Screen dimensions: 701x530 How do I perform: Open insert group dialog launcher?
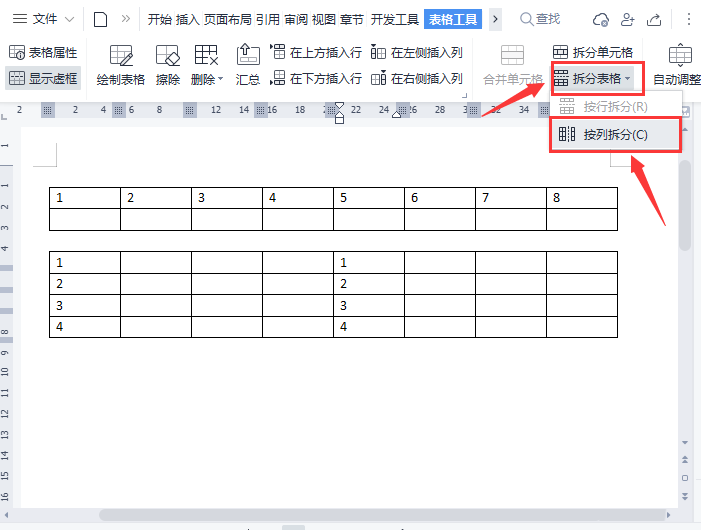[x=465, y=95]
